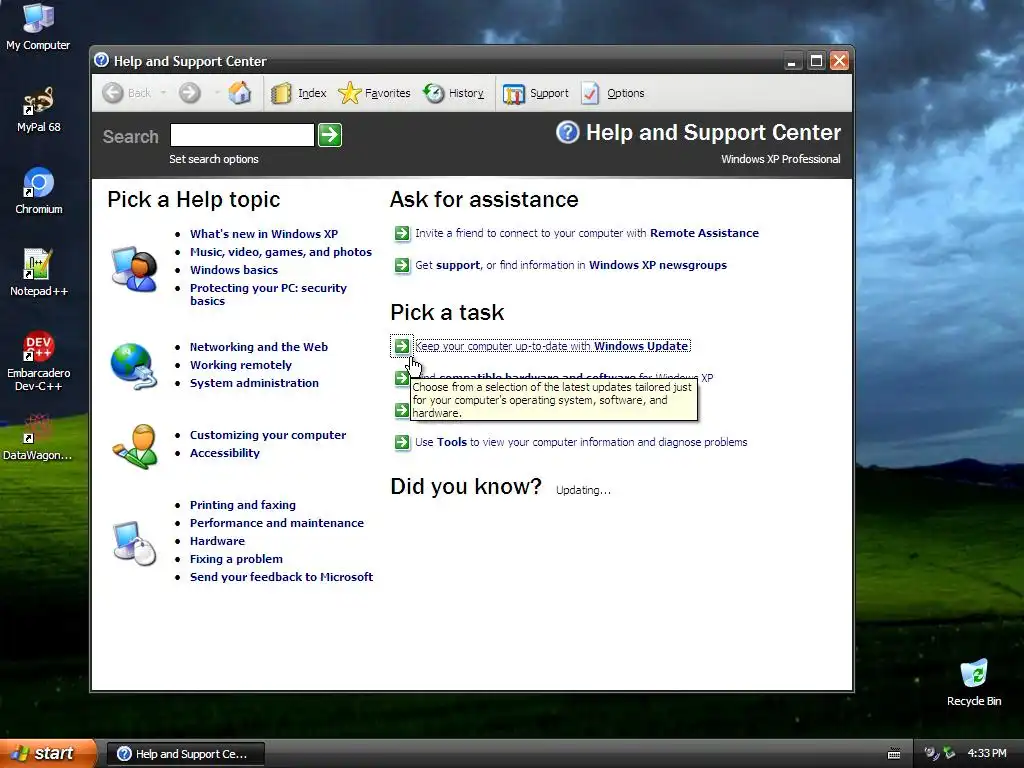This screenshot has width=1024, height=768.
Task: Open the Fixing a problem topic
Action: click(236, 559)
